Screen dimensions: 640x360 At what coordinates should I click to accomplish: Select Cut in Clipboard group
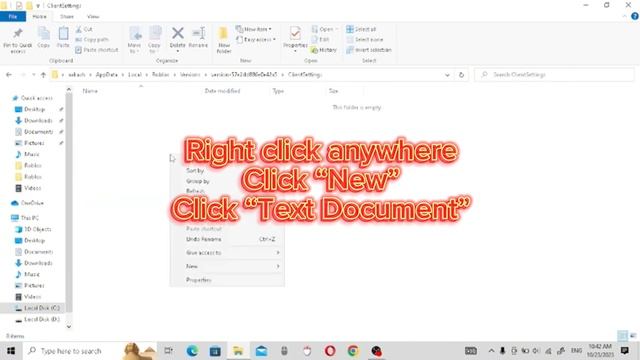pyautogui.click(x=84, y=29)
